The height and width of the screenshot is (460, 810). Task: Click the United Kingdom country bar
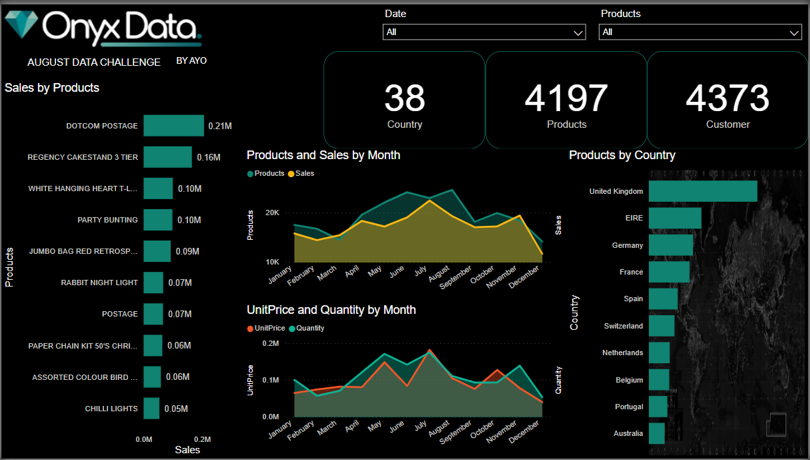pyautogui.click(x=702, y=191)
